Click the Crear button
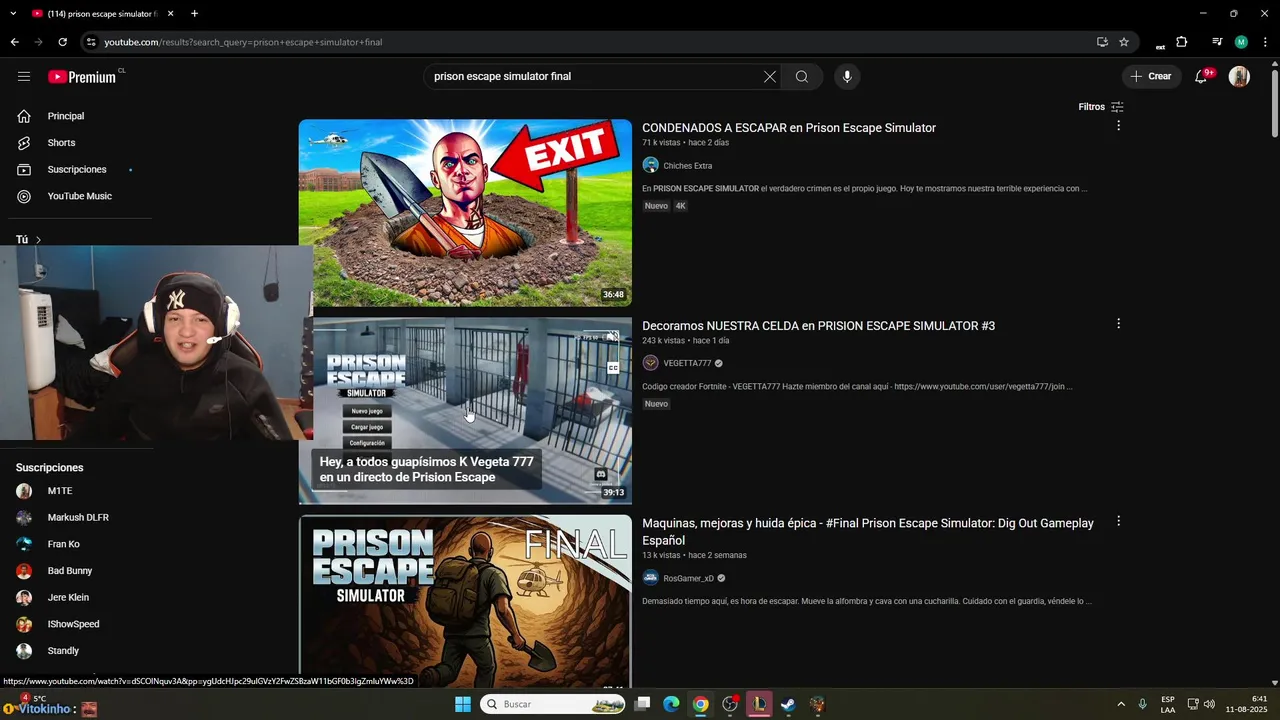Image resolution: width=1280 pixels, height=720 pixels. click(1151, 76)
